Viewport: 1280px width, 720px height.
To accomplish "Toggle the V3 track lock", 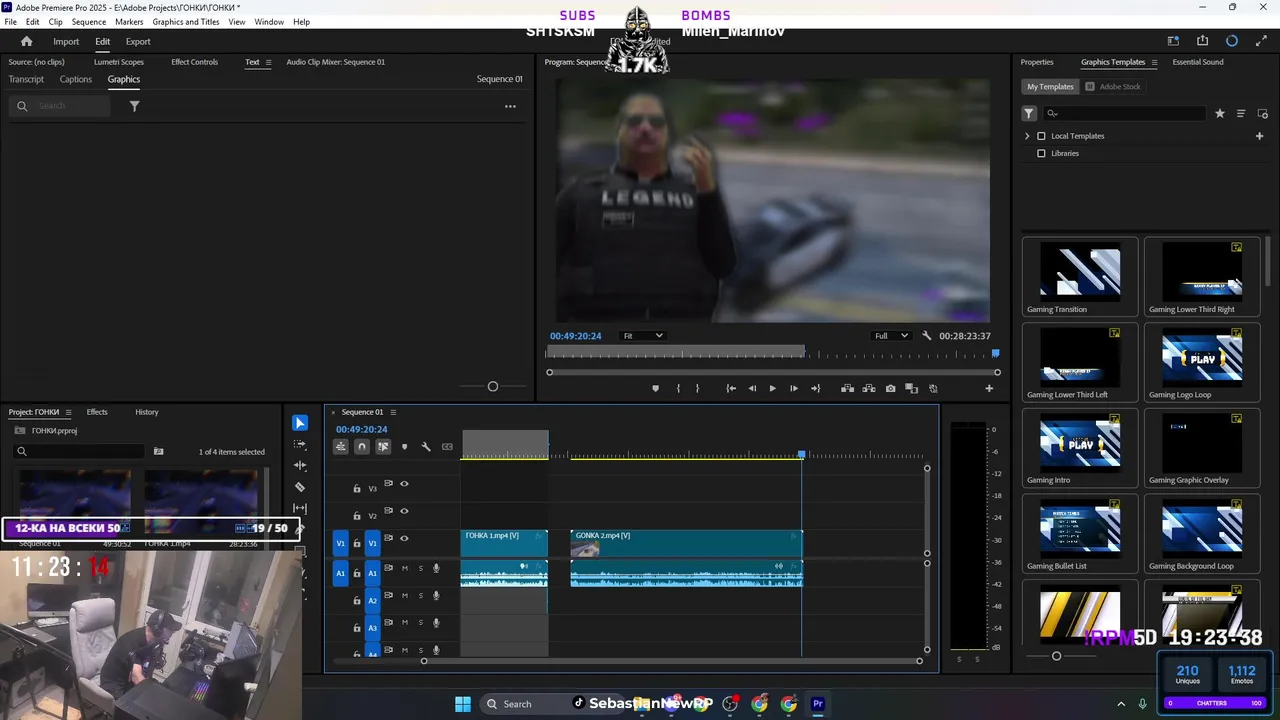I will [357, 489].
